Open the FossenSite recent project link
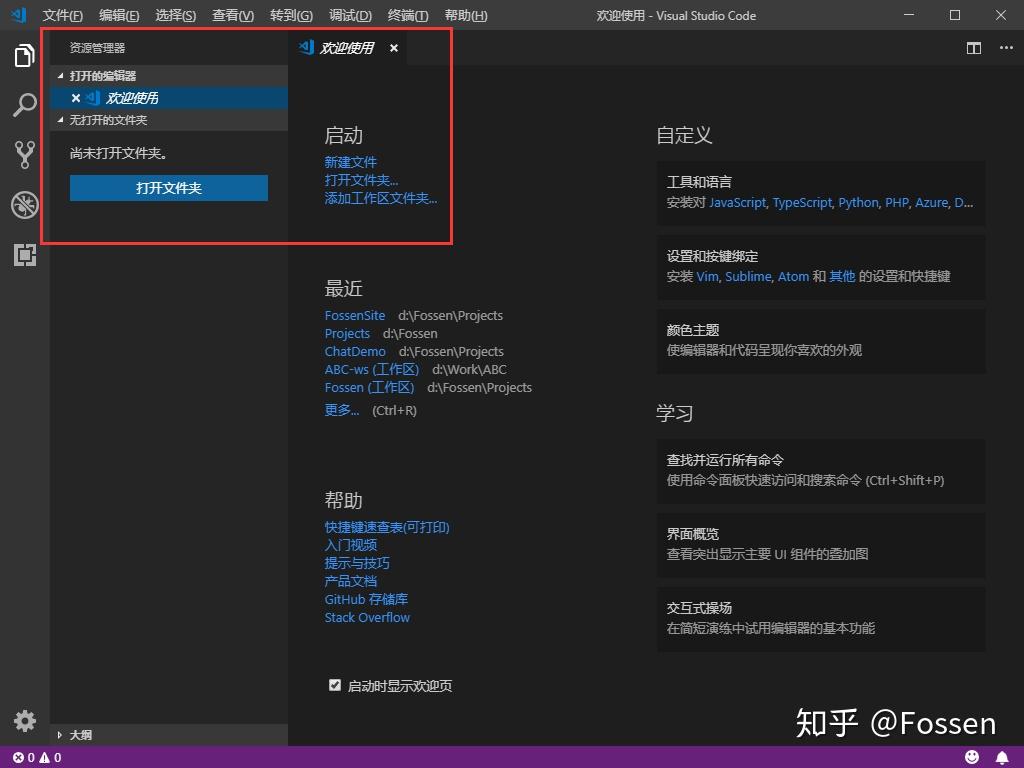This screenshot has height=768, width=1024. (x=355, y=315)
